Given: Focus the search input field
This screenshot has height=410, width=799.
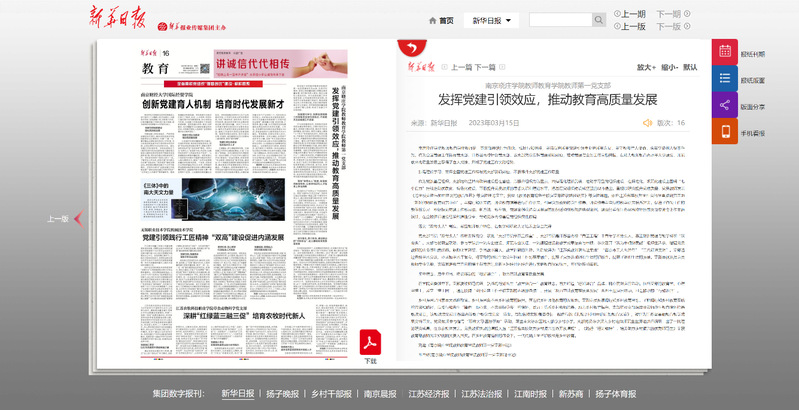Looking at the screenshot, I should click(x=561, y=20).
